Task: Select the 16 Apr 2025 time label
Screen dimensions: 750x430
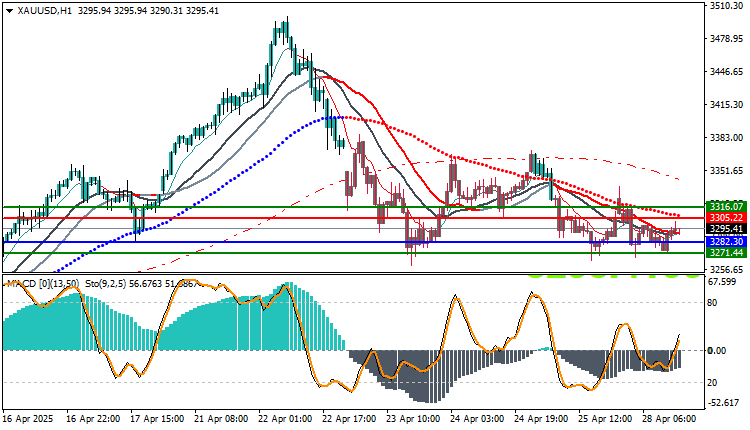Action: click(28, 419)
